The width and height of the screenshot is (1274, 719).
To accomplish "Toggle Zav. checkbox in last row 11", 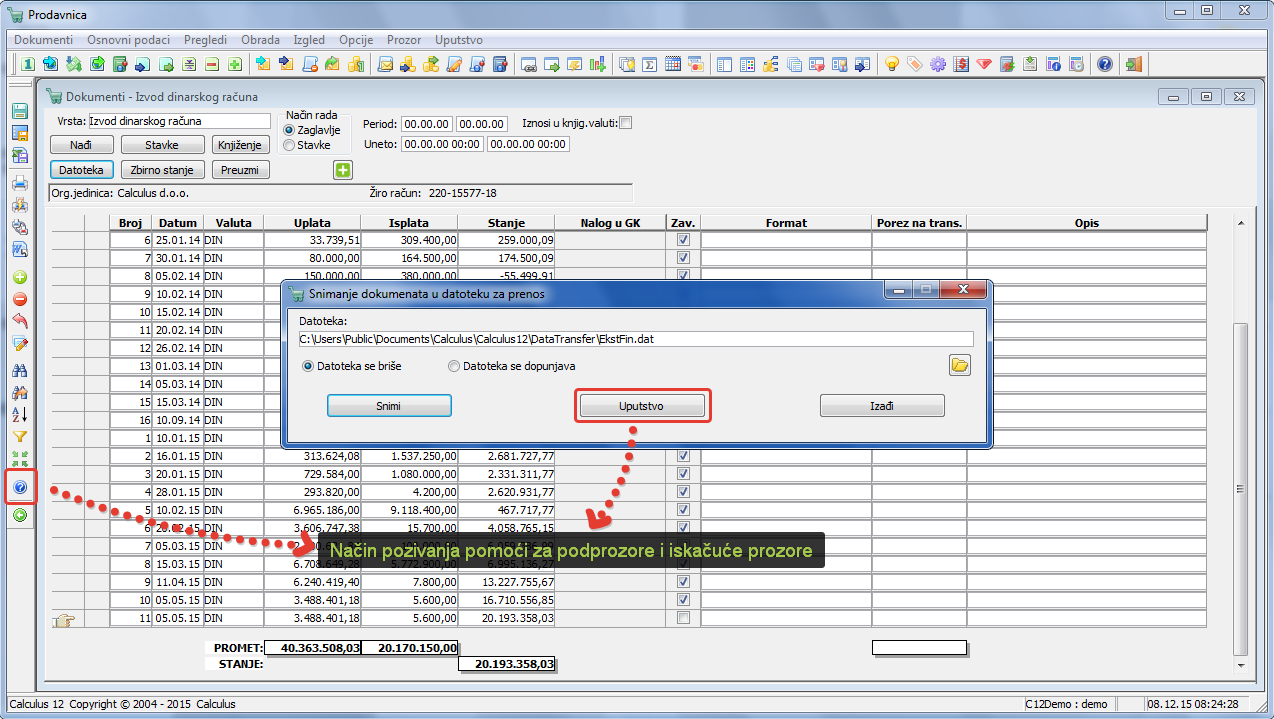I will 683,618.
